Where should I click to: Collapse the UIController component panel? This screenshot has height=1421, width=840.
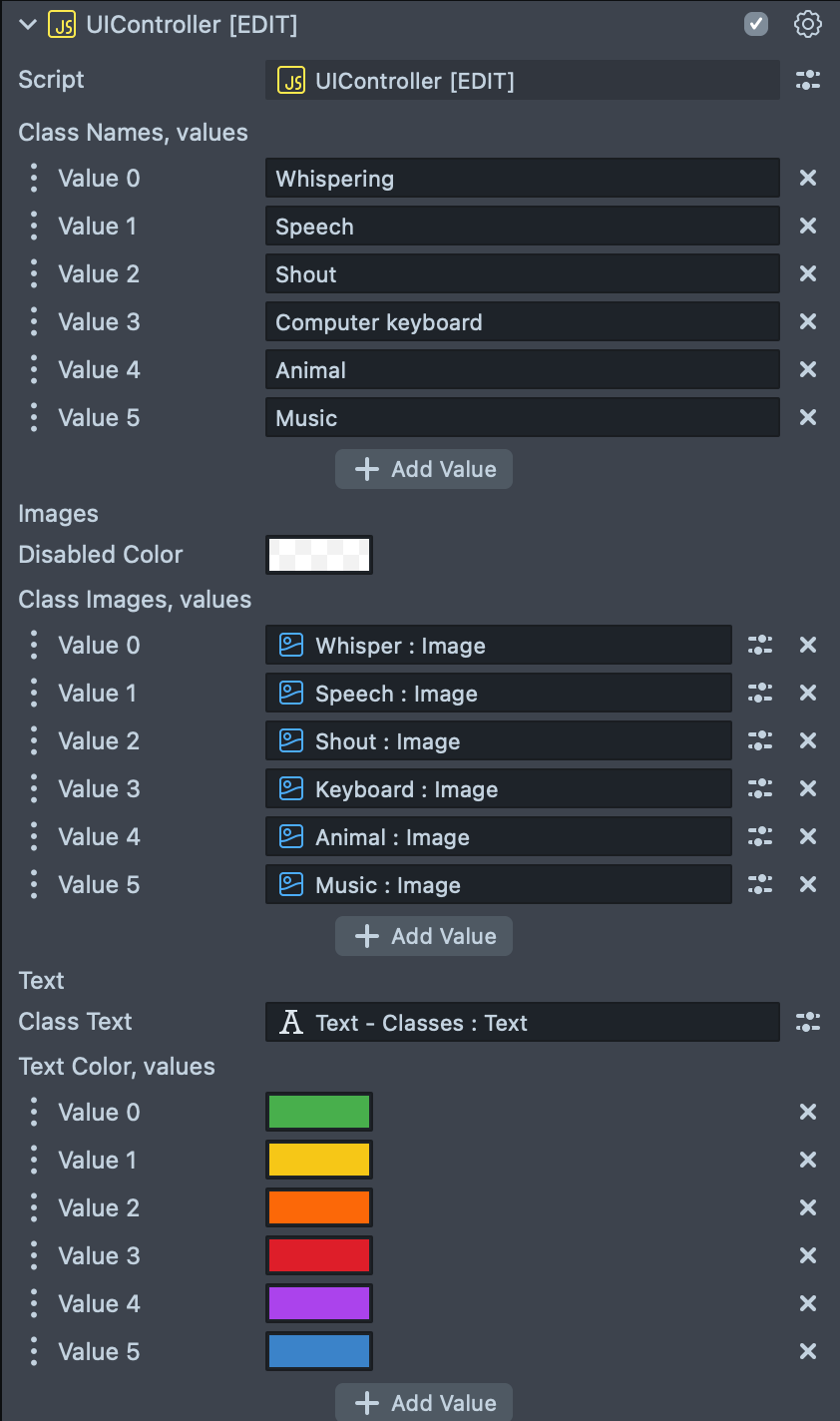27,25
